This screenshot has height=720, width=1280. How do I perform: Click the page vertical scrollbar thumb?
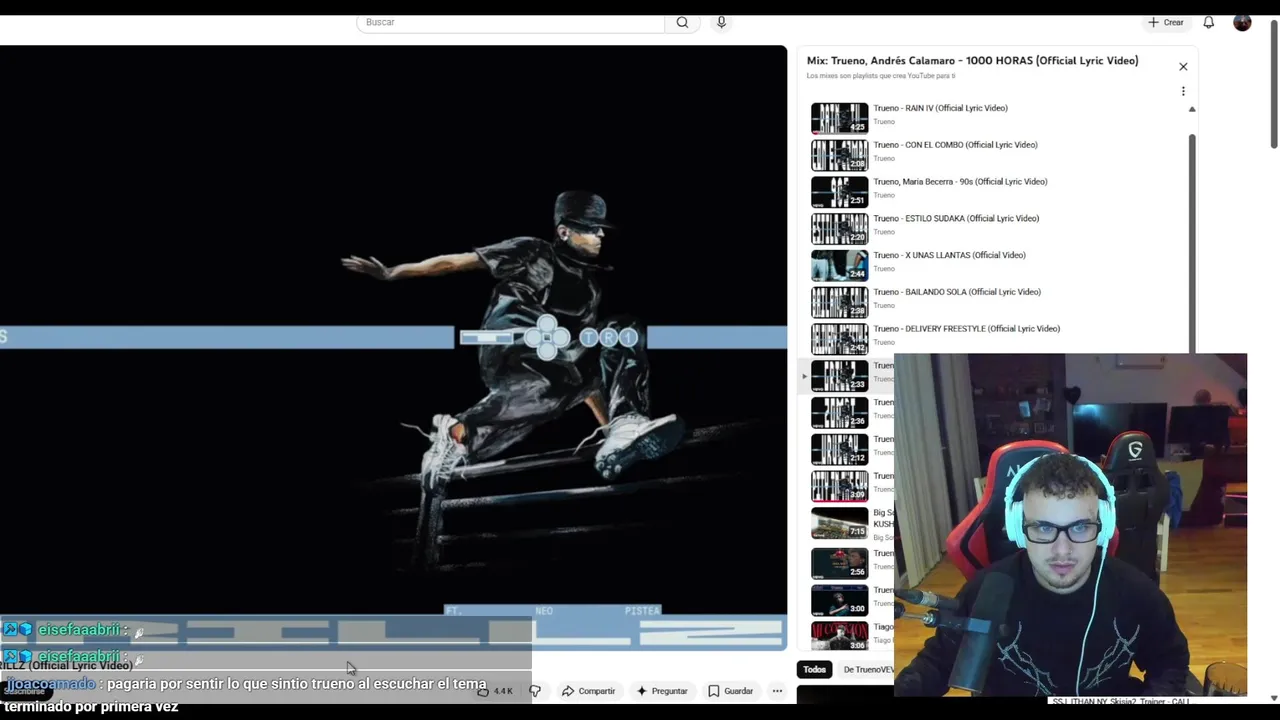pyautogui.click(x=1274, y=85)
